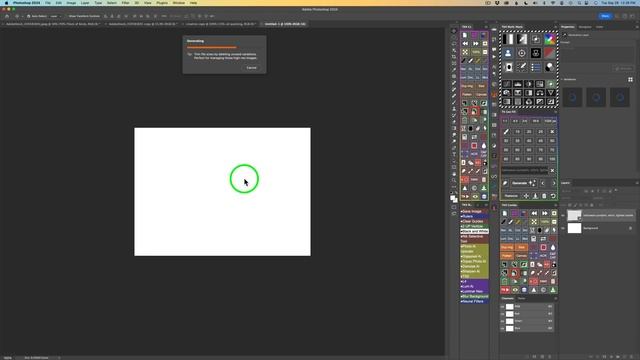This screenshot has height=360, width=640.
Task: Toggle visibility of Green channel
Action: pos(502,321)
